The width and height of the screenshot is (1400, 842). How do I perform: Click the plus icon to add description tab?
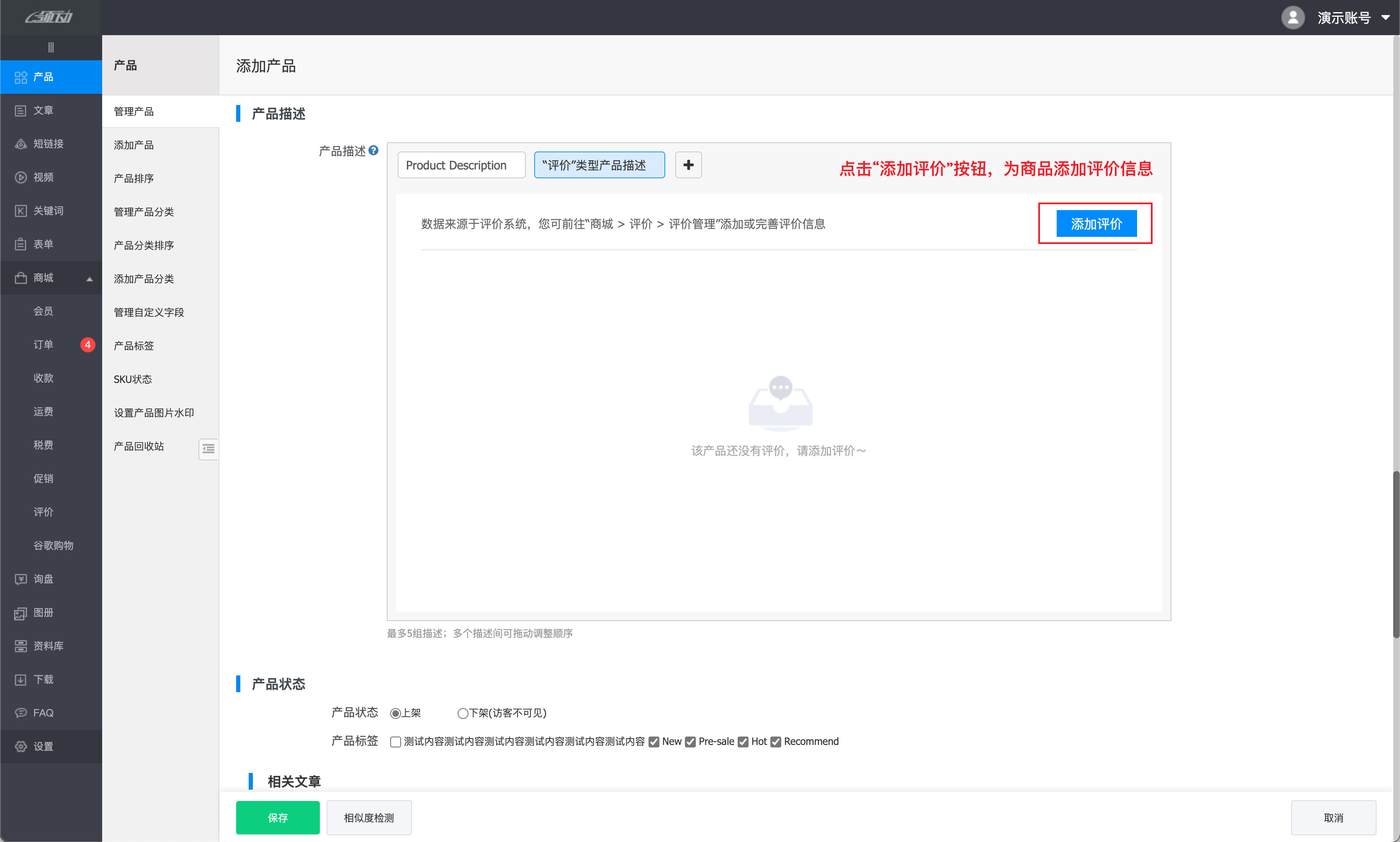(x=688, y=165)
